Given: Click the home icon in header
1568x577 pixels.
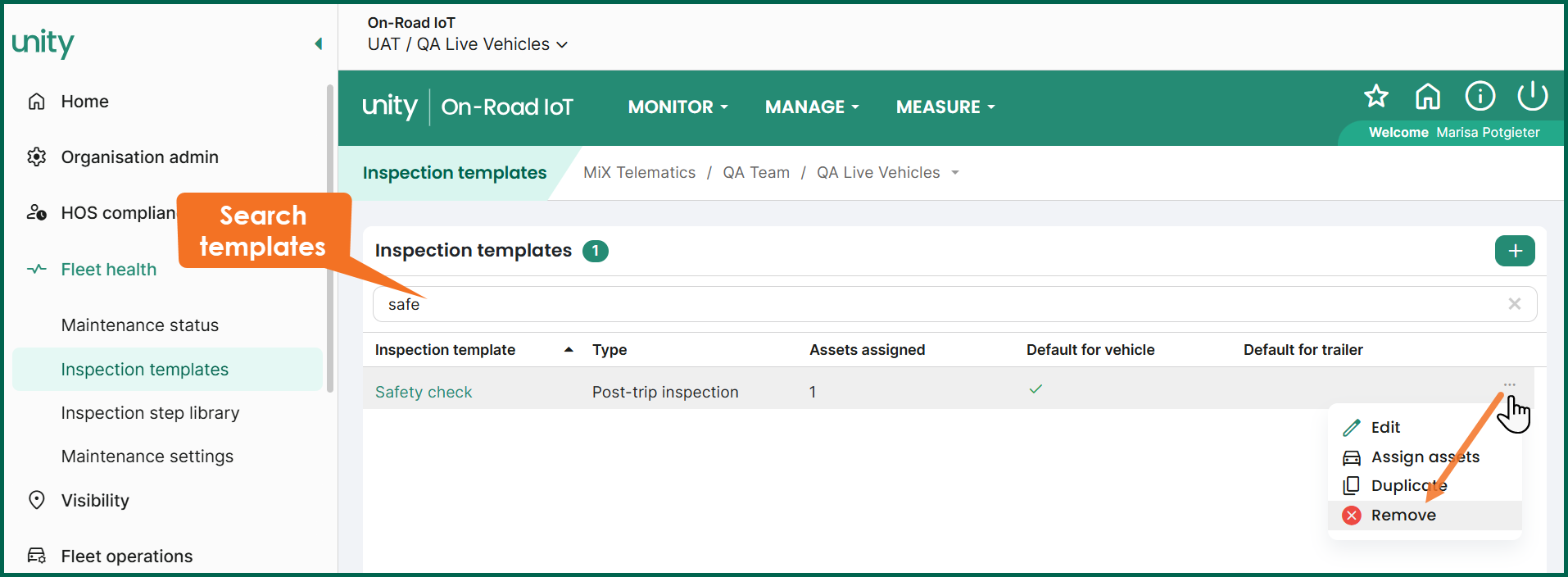Looking at the screenshot, I should (1427, 97).
